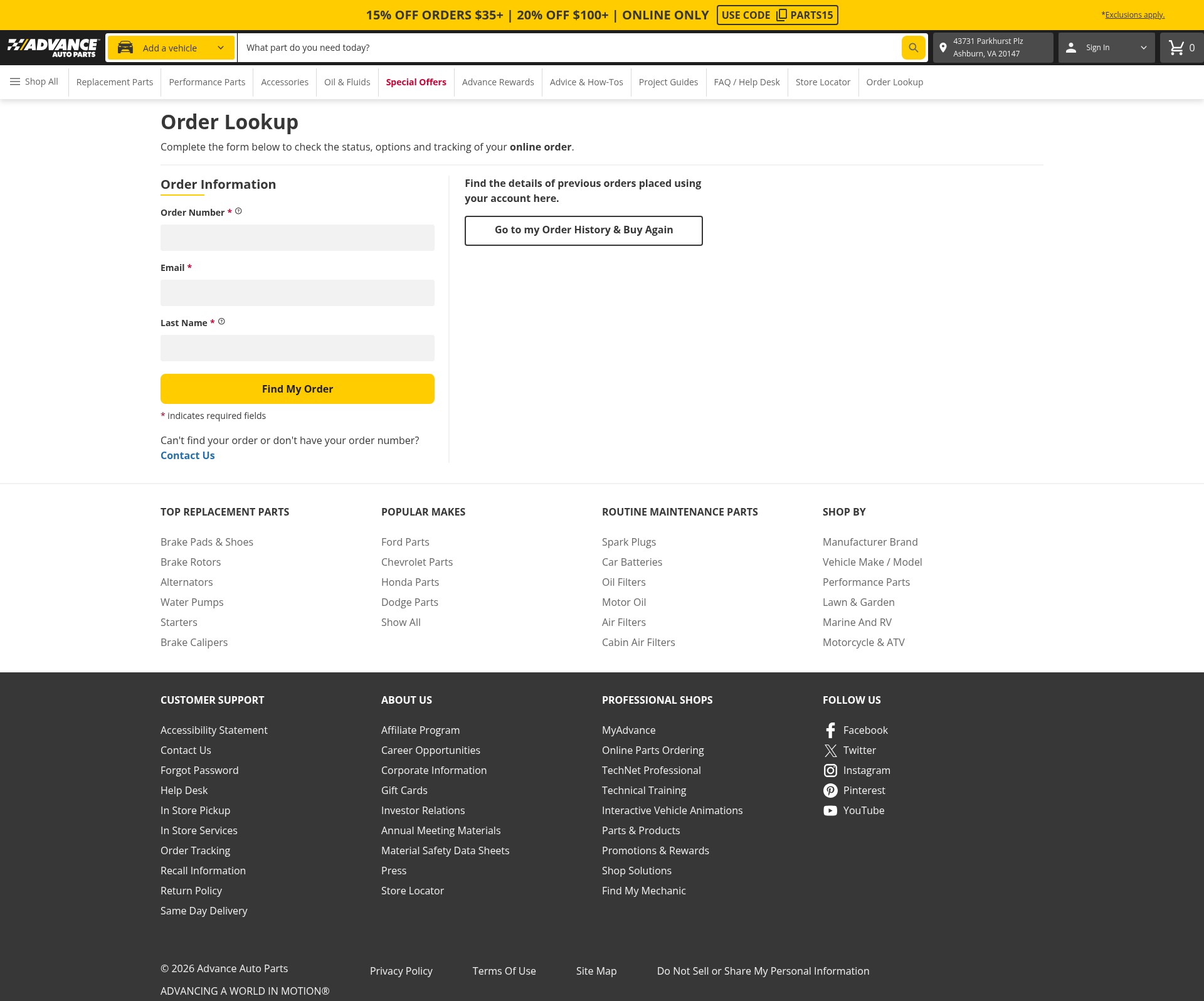This screenshot has width=1204, height=1001.
Task: Open Brake Pads & Shoes link
Action: pos(207,542)
